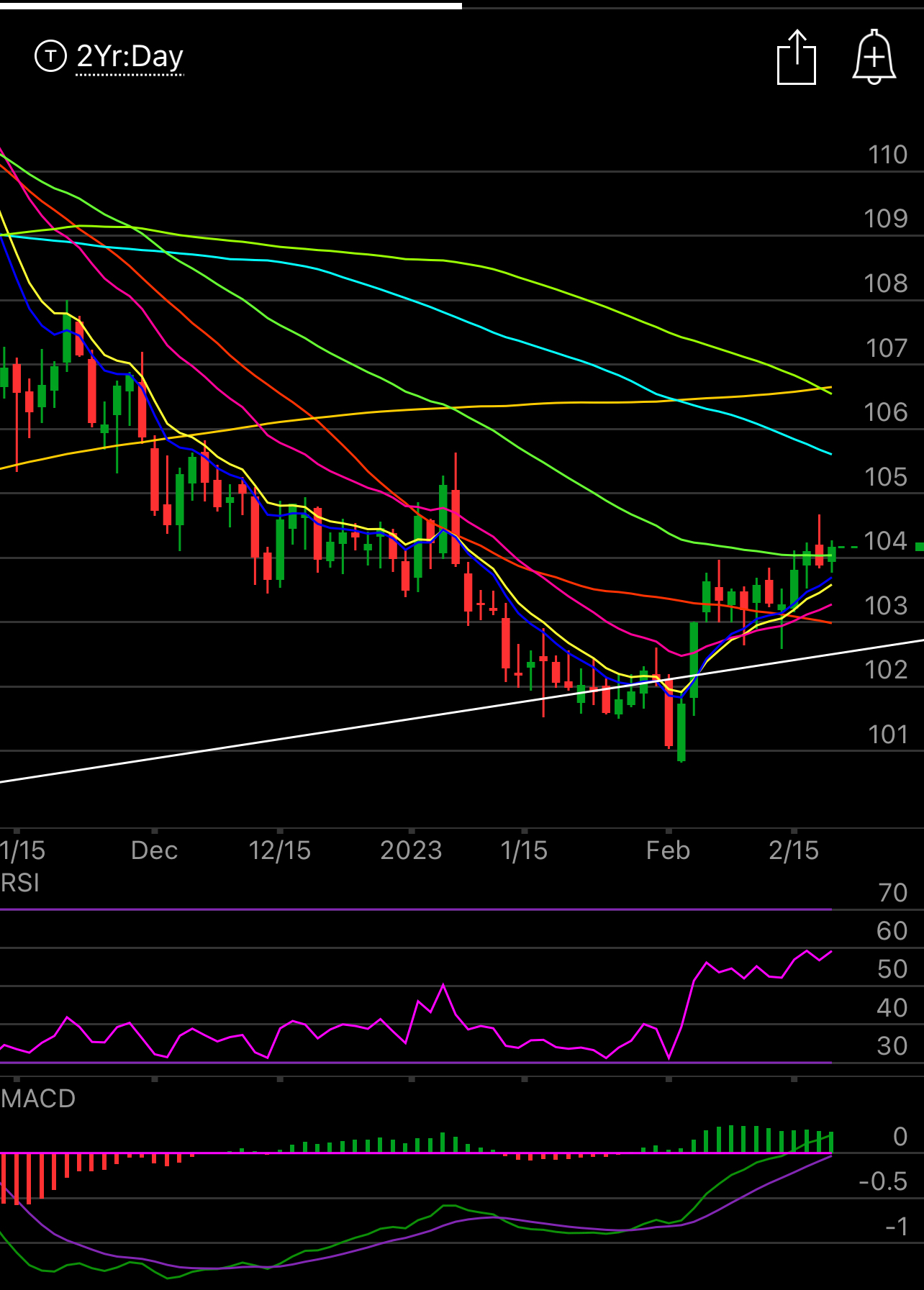Screen dimensions: 924x1290
Task: Tap the RSI 60 level label
Action: (892, 931)
